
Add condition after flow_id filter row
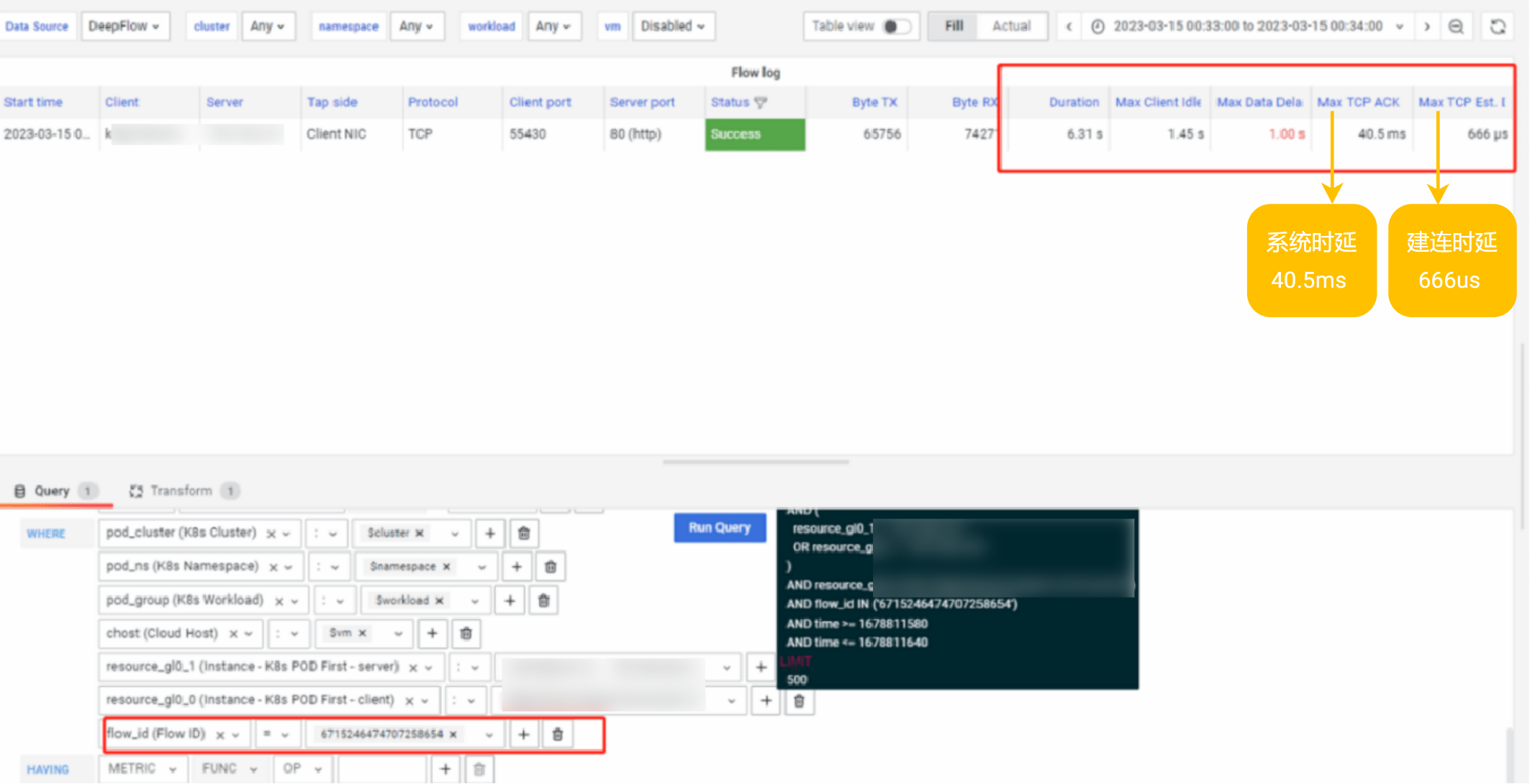(523, 734)
